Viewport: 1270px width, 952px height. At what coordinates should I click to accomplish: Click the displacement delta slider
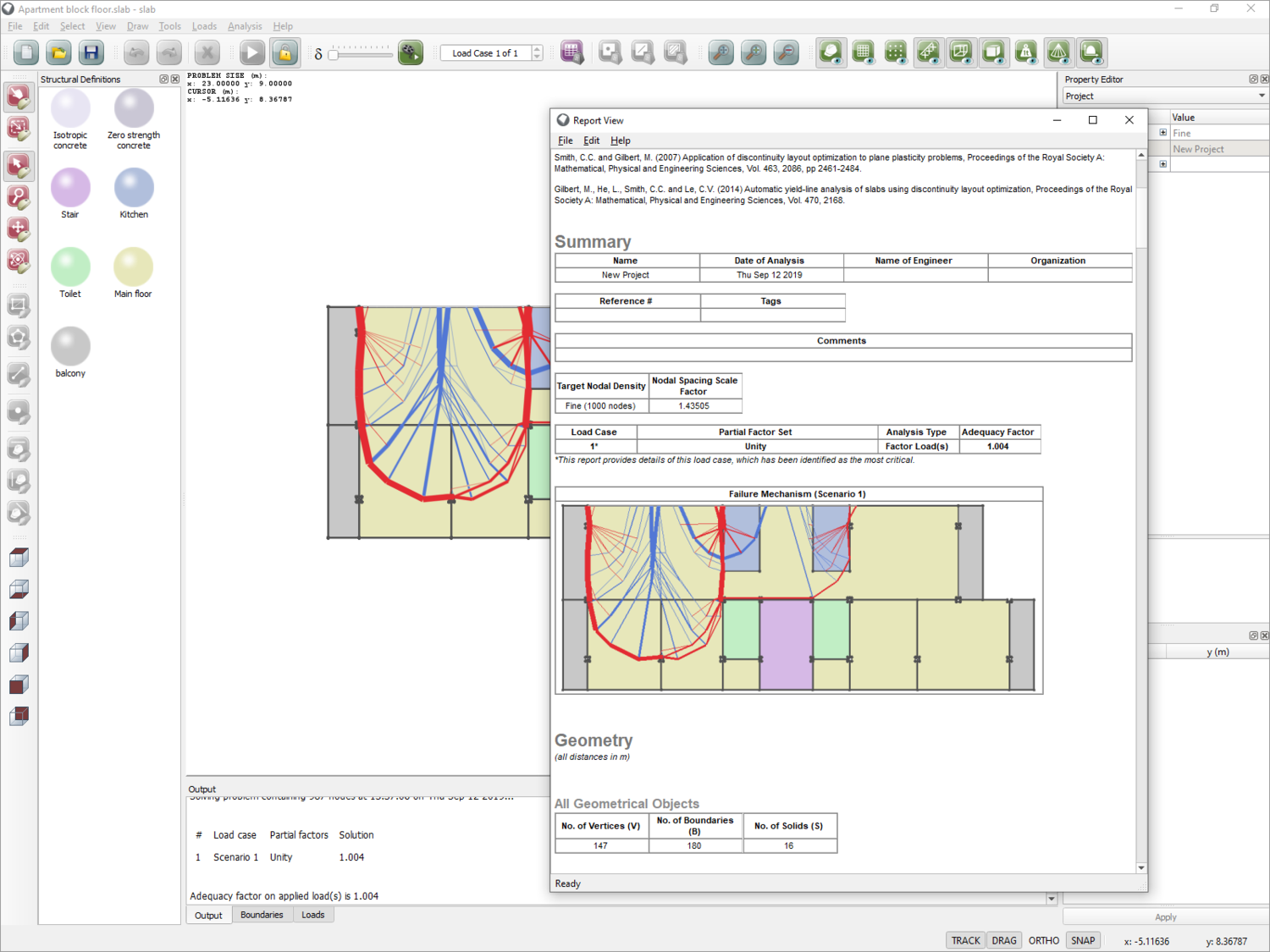pyautogui.click(x=361, y=53)
